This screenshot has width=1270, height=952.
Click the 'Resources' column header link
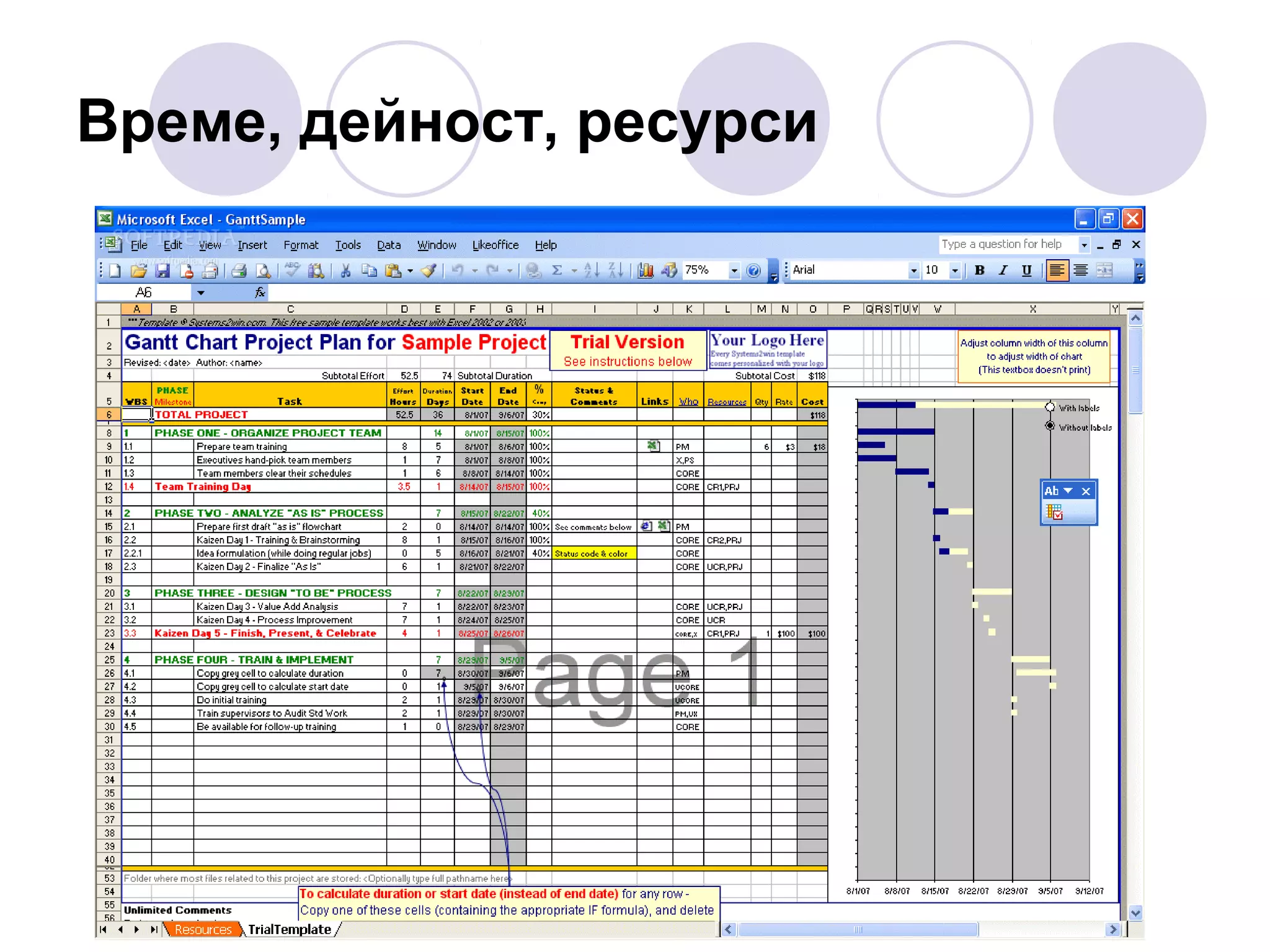click(727, 402)
